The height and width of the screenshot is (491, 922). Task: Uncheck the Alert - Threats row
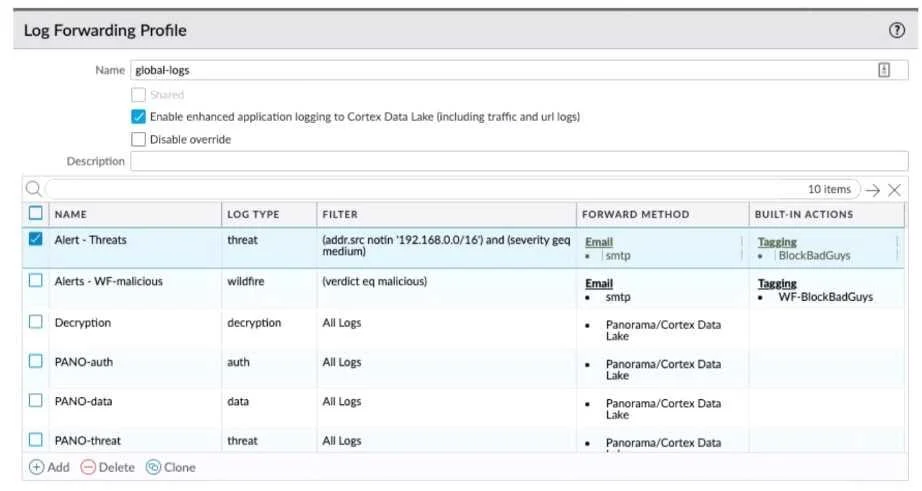click(36, 239)
